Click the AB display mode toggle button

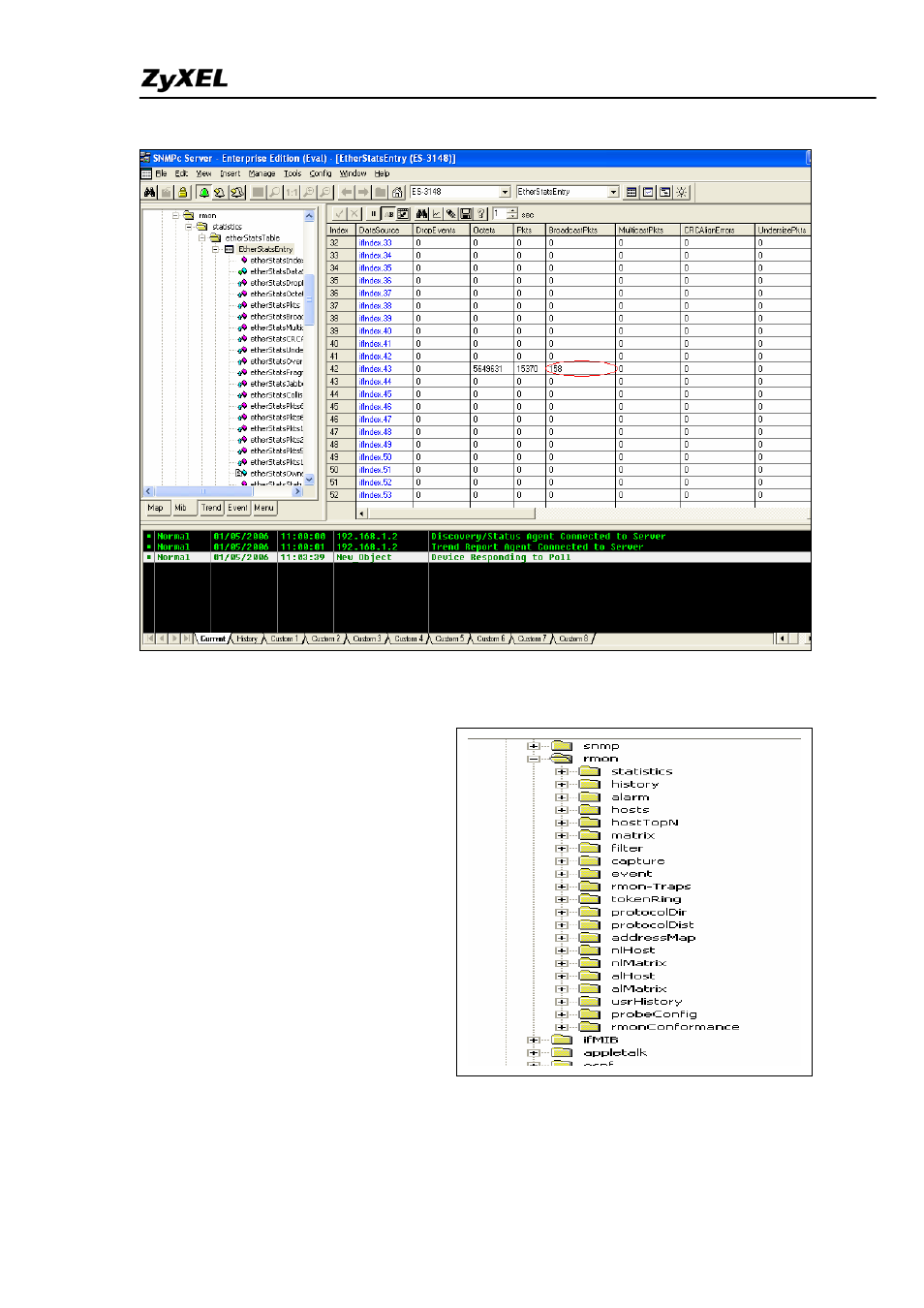pos(389,214)
